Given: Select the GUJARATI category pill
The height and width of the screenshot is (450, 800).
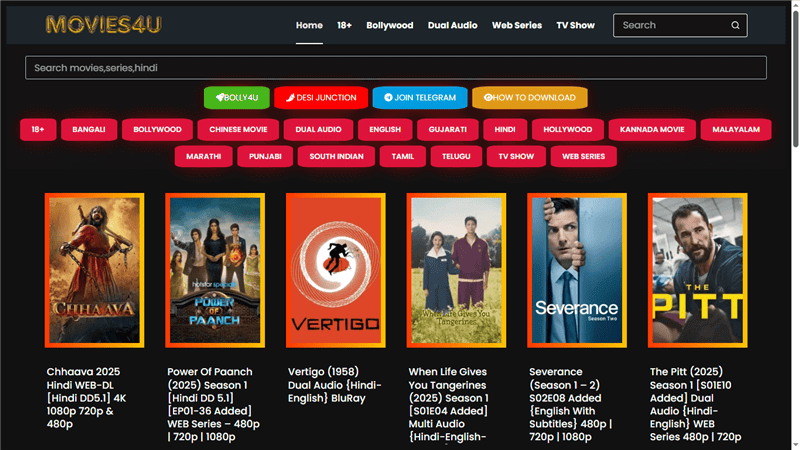Looking at the screenshot, I should (x=447, y=130).
